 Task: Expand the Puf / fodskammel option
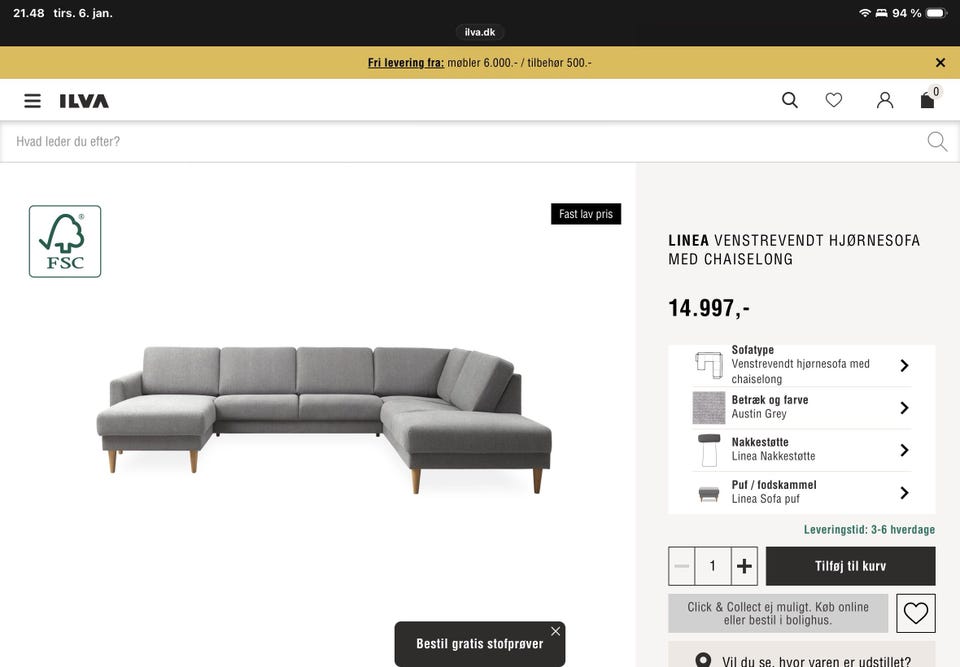[801, 492]
